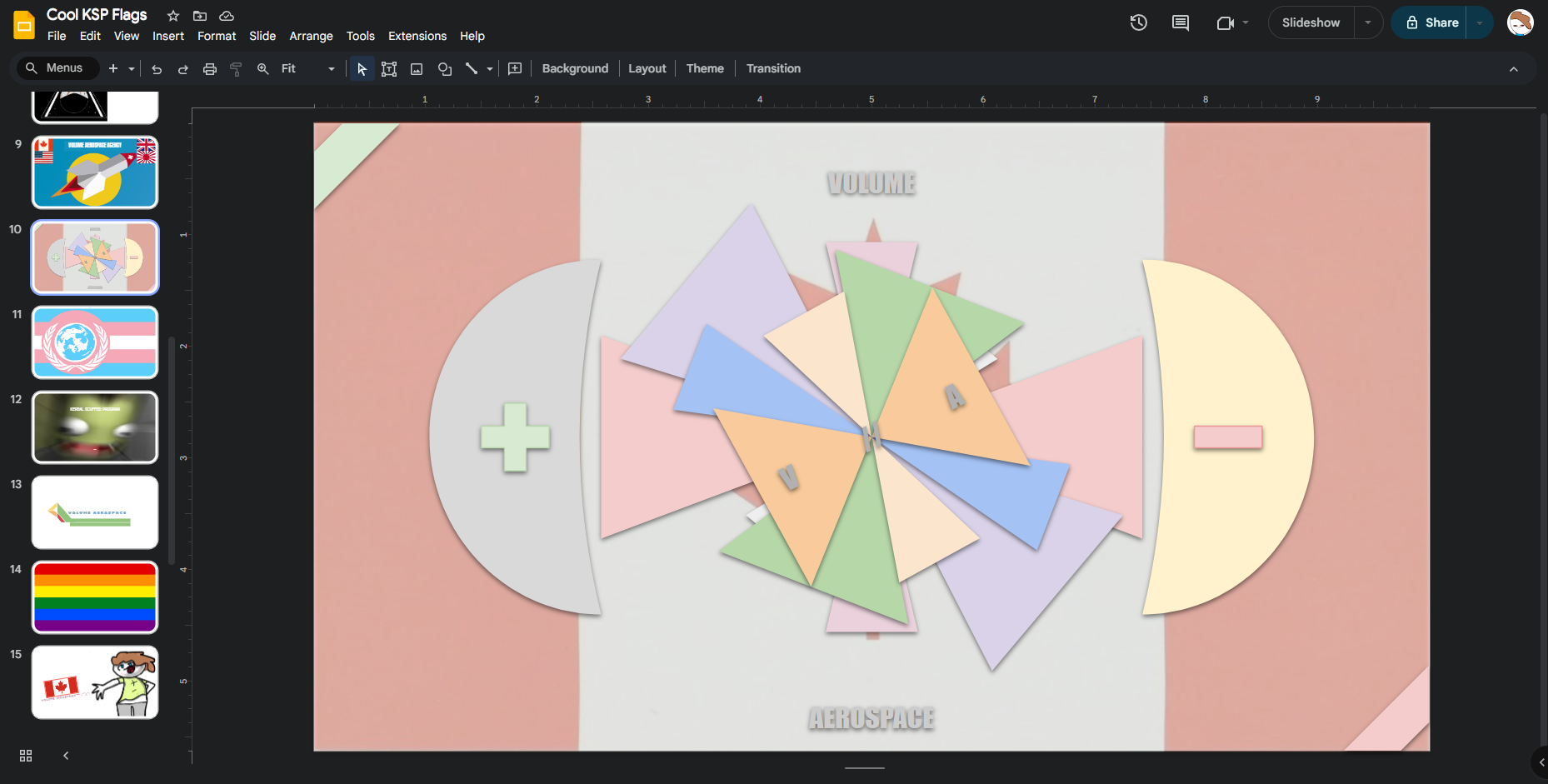Viewport: 1548px width, 784px height.
Task: Select slide 10 pinwheel thumbnail
Action: pyautogui.click(x=95, y=257)
